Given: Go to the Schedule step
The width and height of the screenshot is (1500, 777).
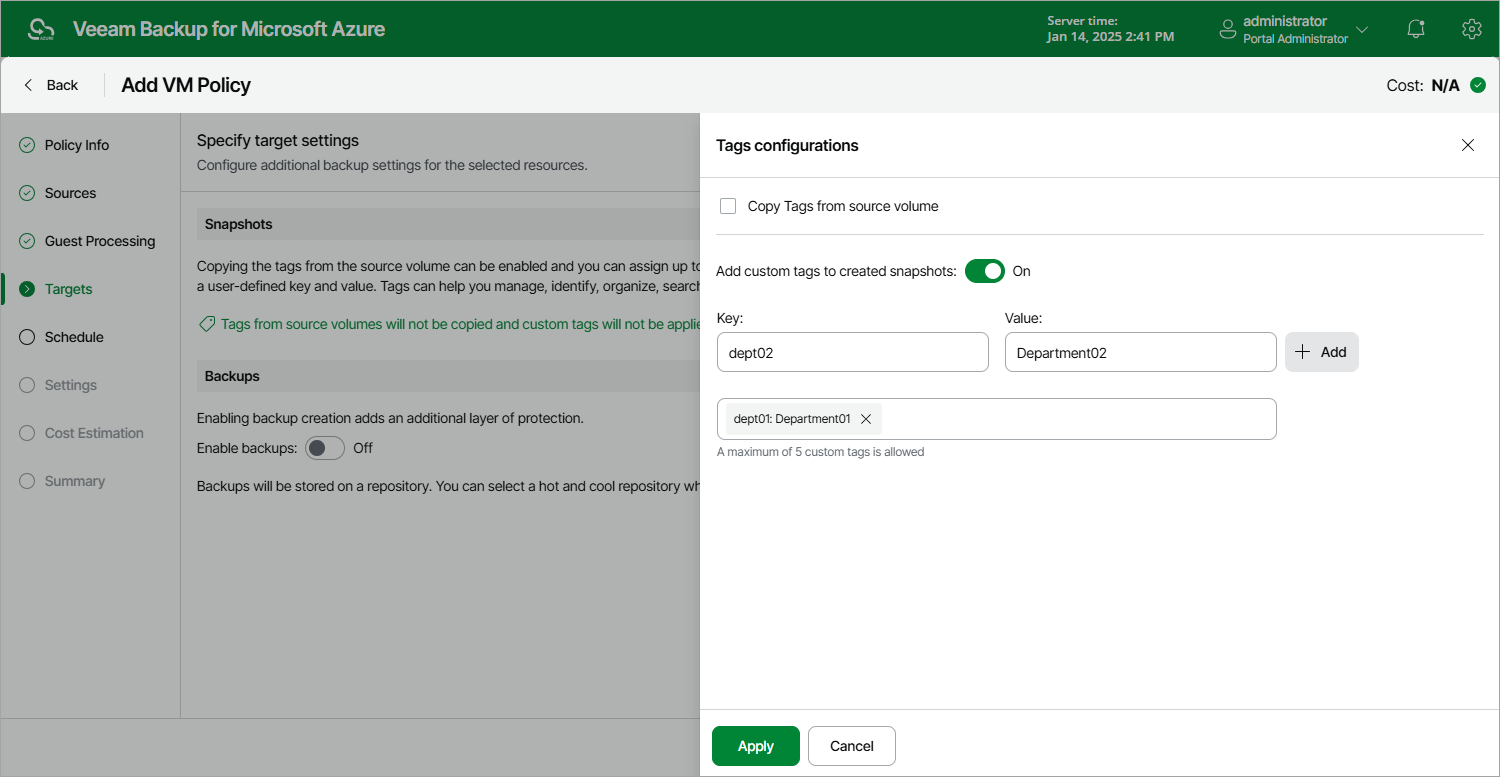Looking at the screenshot, I should [x=74, y=337].
